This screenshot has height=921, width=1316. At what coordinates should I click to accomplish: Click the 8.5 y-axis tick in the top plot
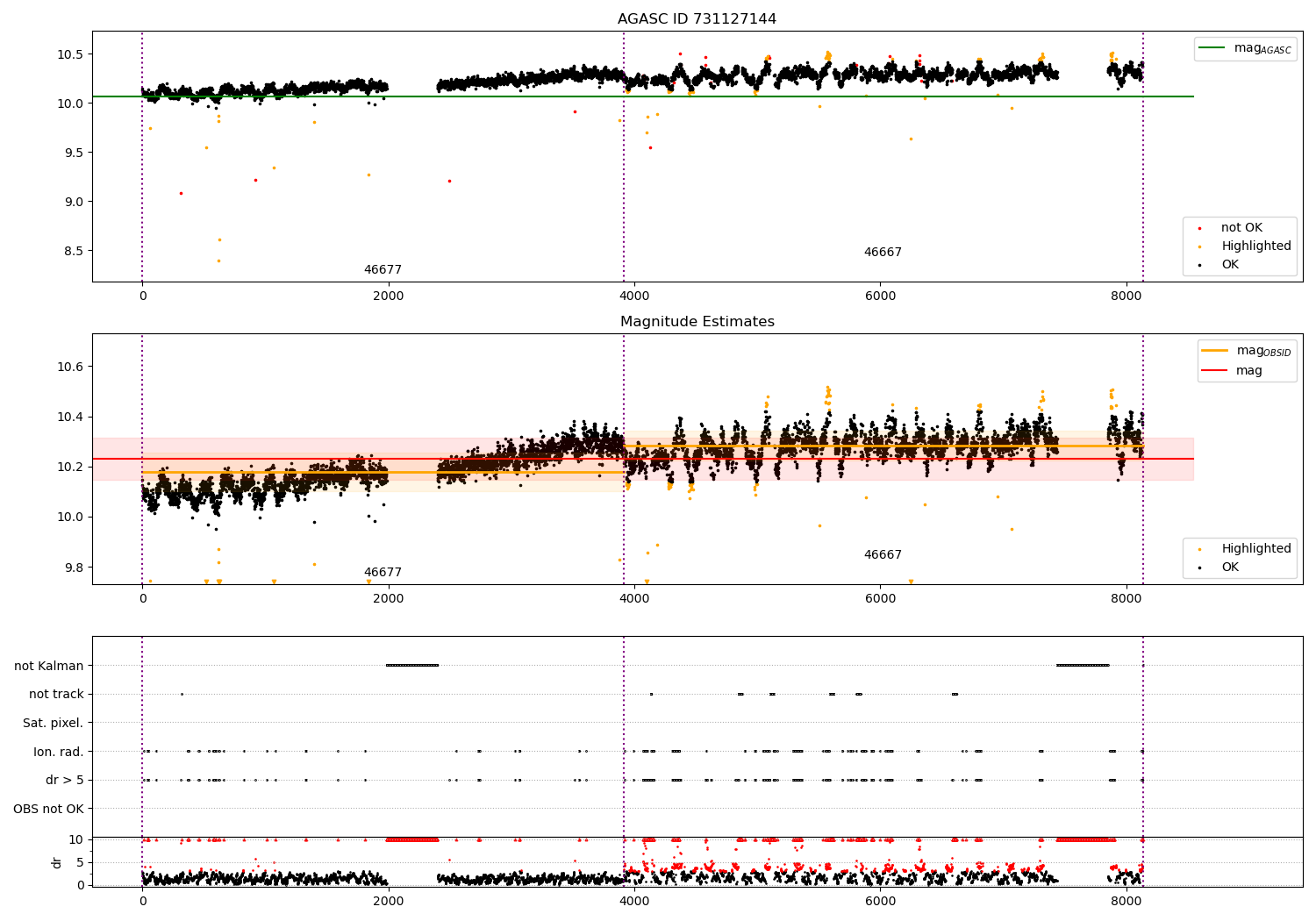point(74,251)
